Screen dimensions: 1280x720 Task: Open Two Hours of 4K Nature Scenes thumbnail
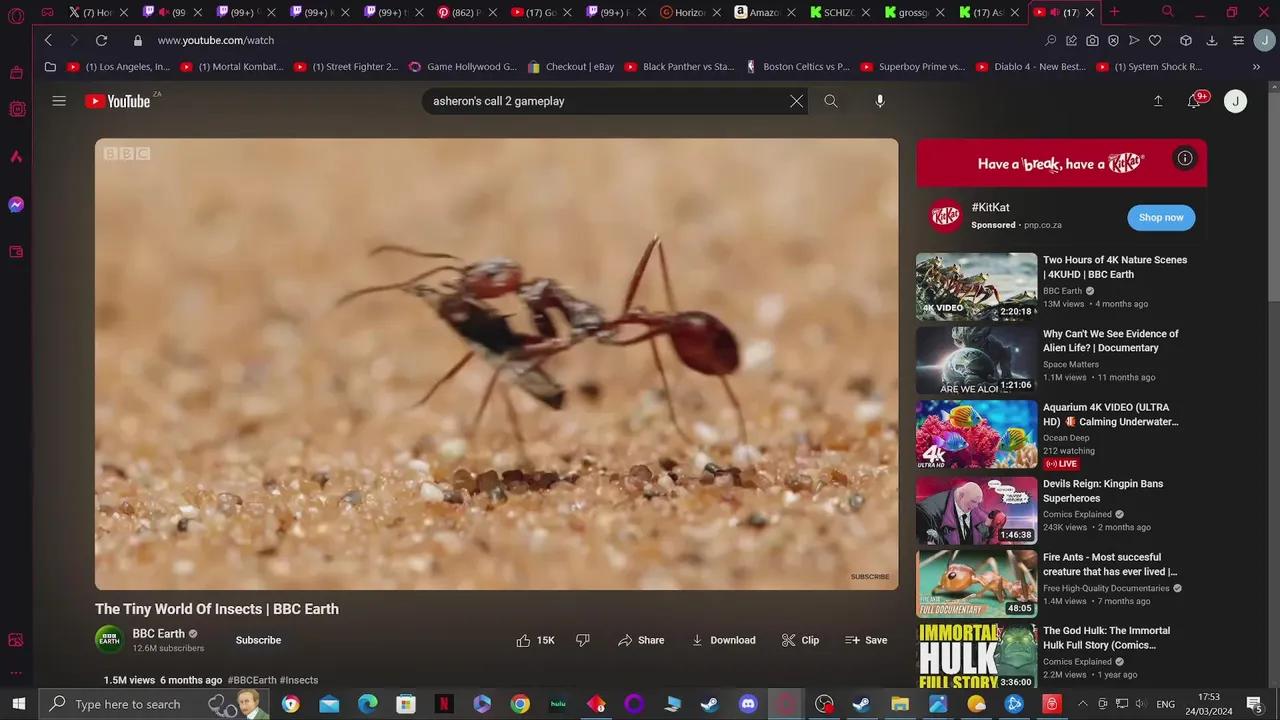click(x=976, y=286)
